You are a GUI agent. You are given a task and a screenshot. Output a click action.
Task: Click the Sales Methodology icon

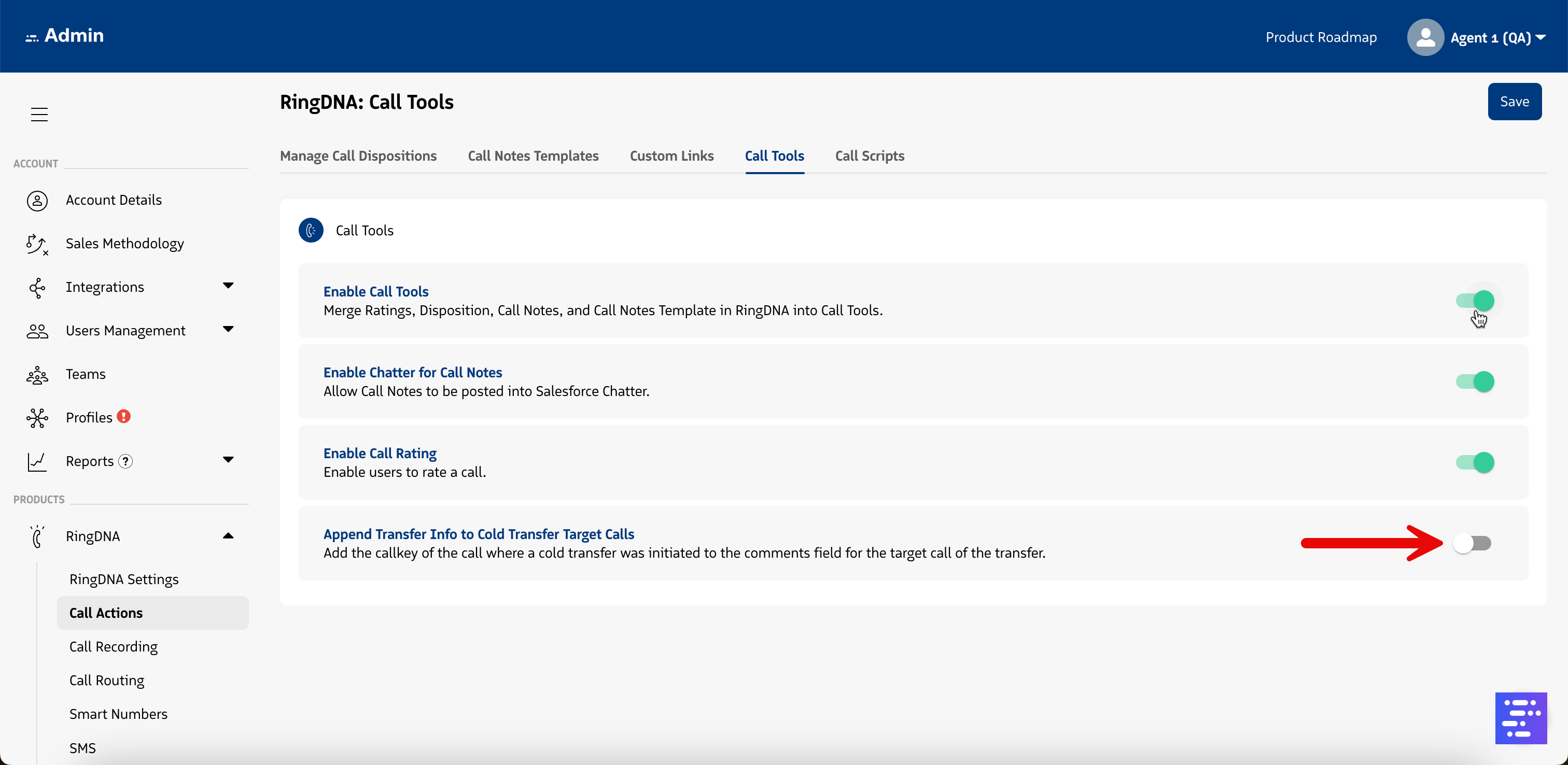tap(37, 244)
